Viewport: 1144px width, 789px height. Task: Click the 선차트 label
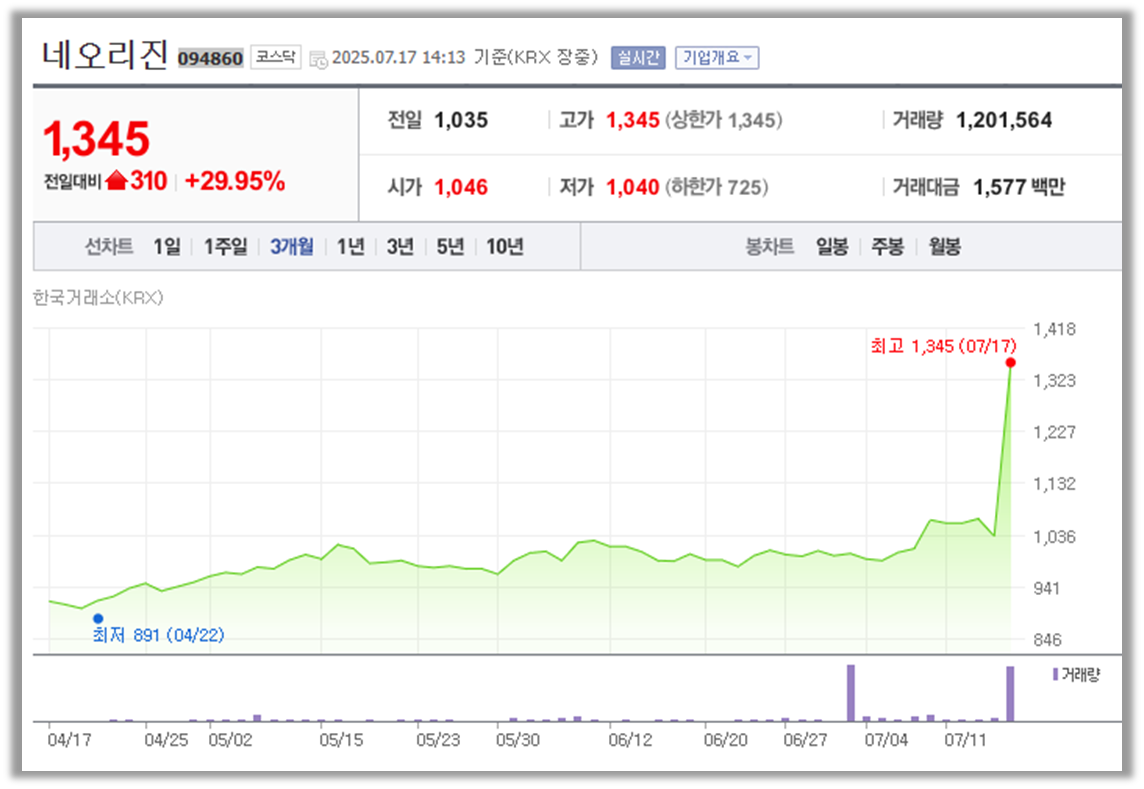109,247
